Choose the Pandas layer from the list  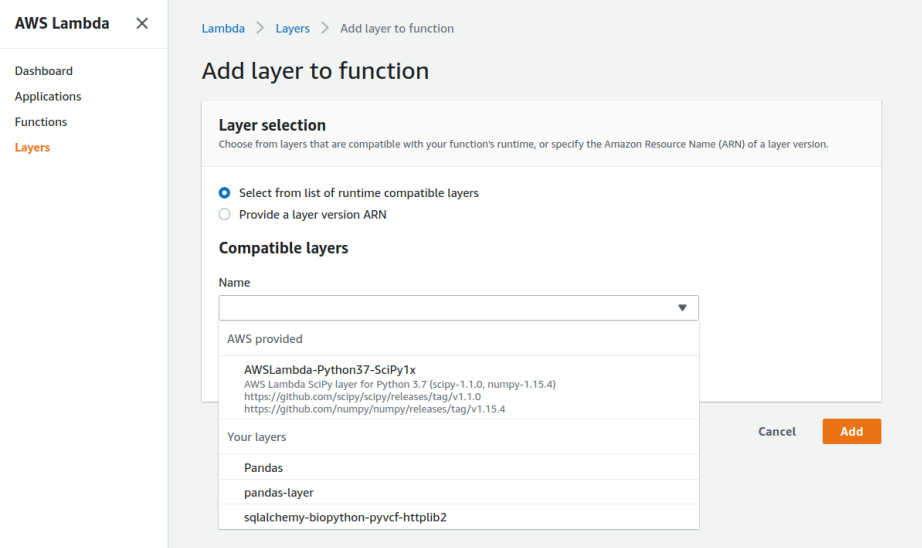[x=459, y=467]
